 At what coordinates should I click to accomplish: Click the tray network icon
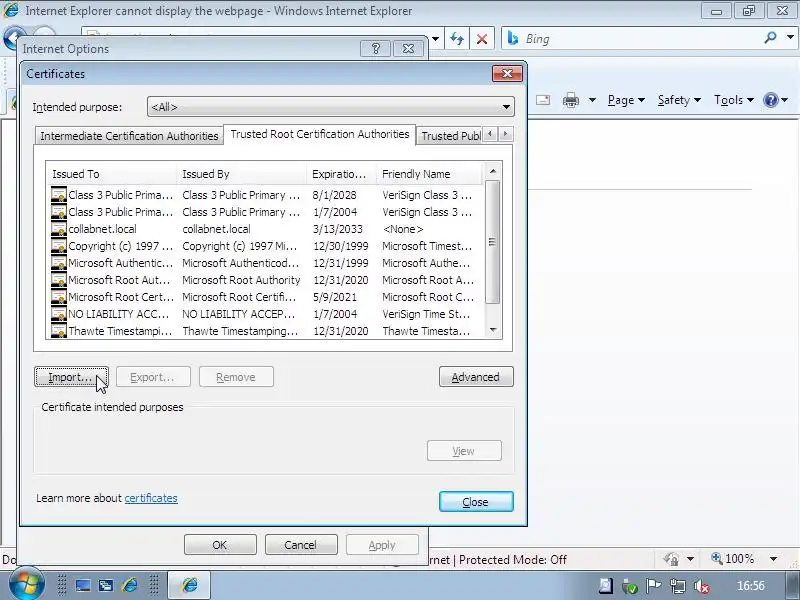(x=678, y=586)
